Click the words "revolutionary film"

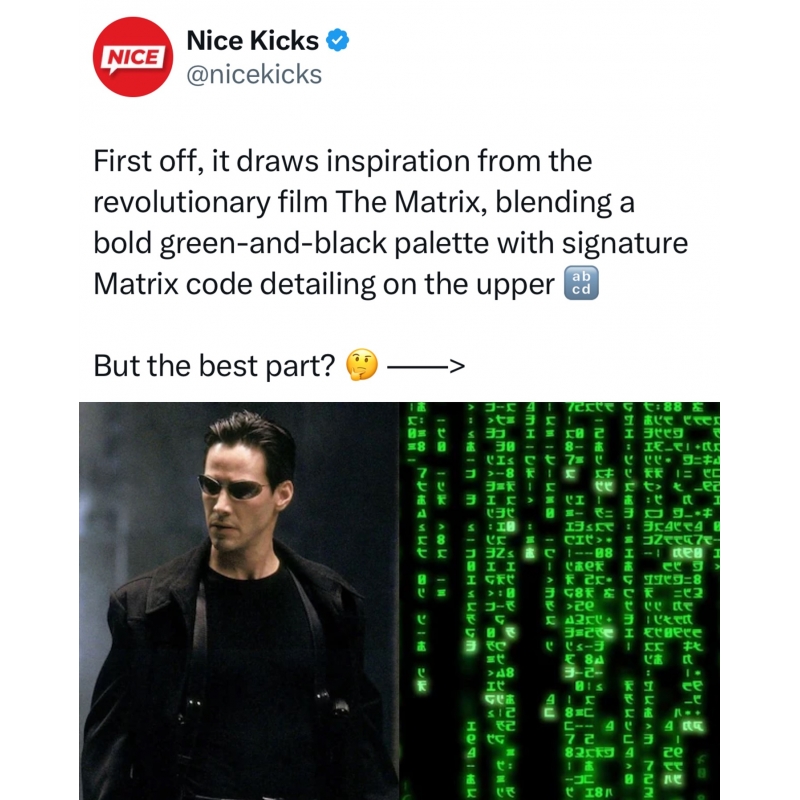pos(210,202)
